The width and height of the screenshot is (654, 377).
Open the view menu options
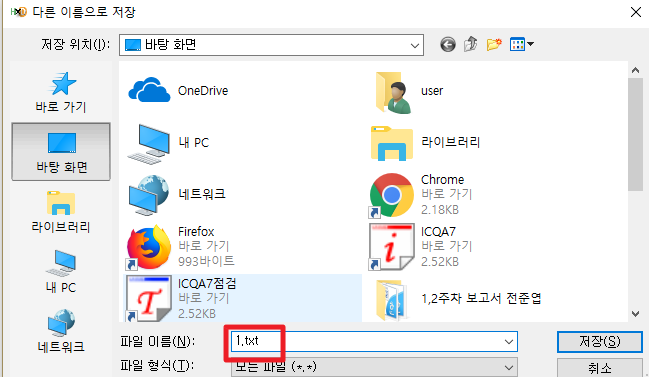coord(521,44)
